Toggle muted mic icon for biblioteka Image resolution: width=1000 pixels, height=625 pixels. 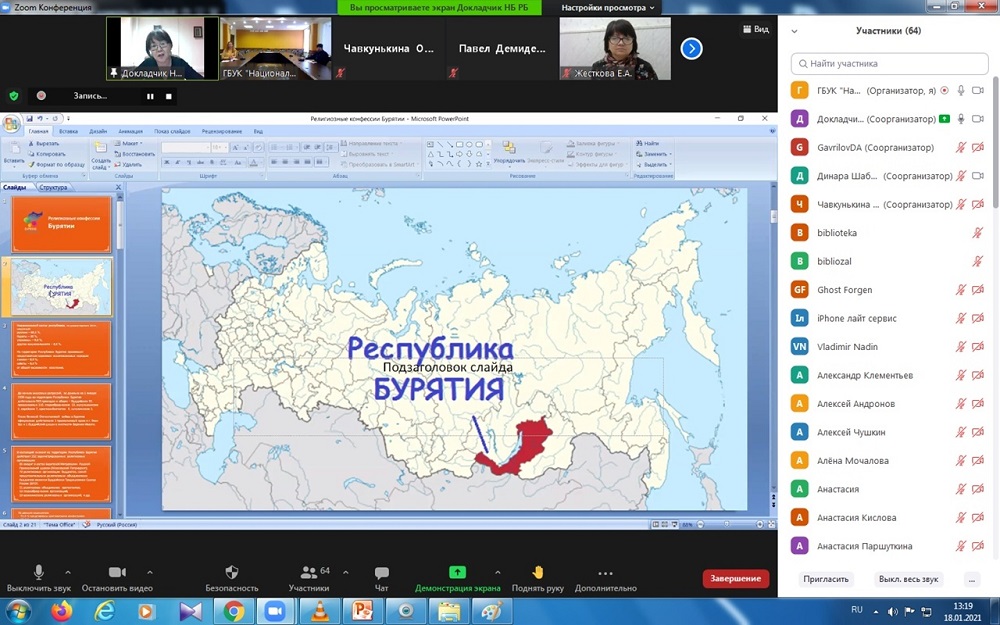tap(977, 233)
